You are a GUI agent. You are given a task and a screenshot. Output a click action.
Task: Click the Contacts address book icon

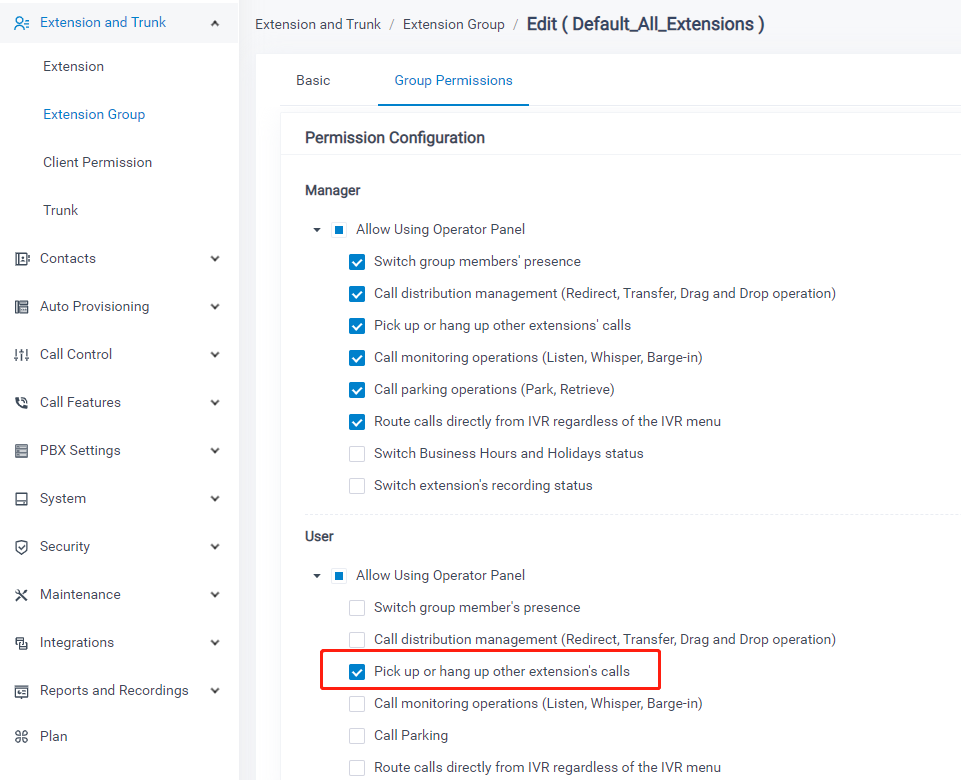click(22, 259)
